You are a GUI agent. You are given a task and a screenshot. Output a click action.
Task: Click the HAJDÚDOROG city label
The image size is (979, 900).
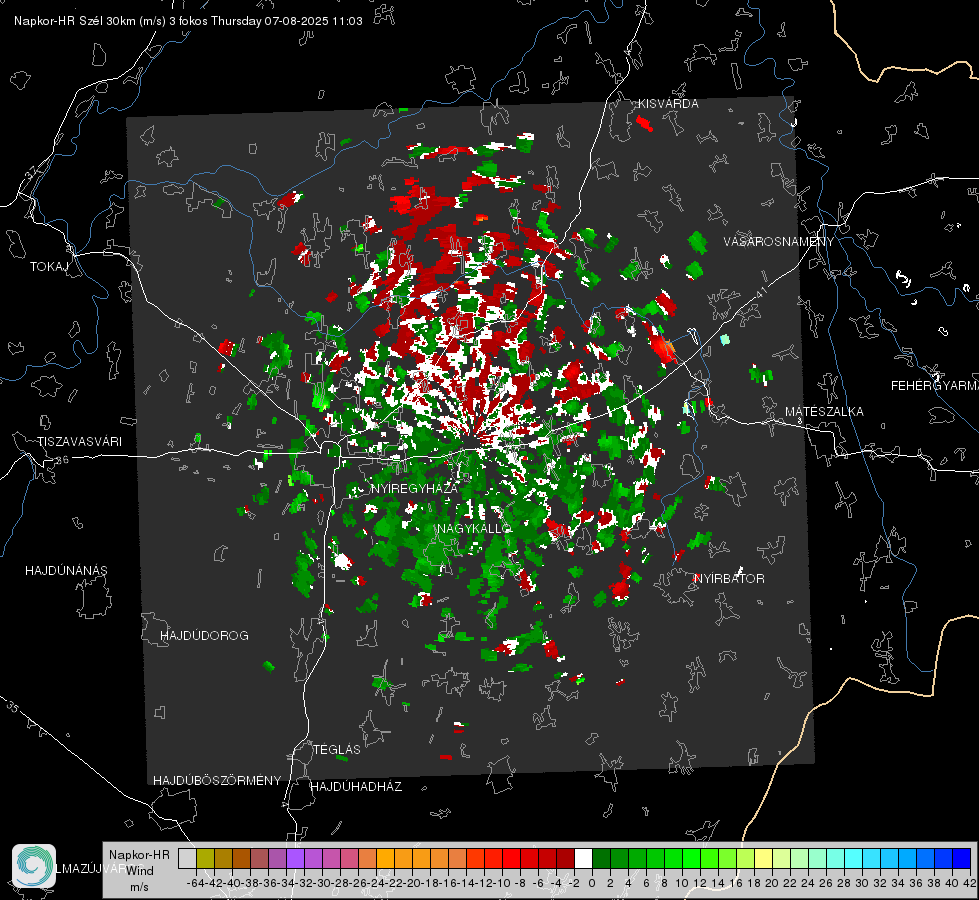pos(204,636)
